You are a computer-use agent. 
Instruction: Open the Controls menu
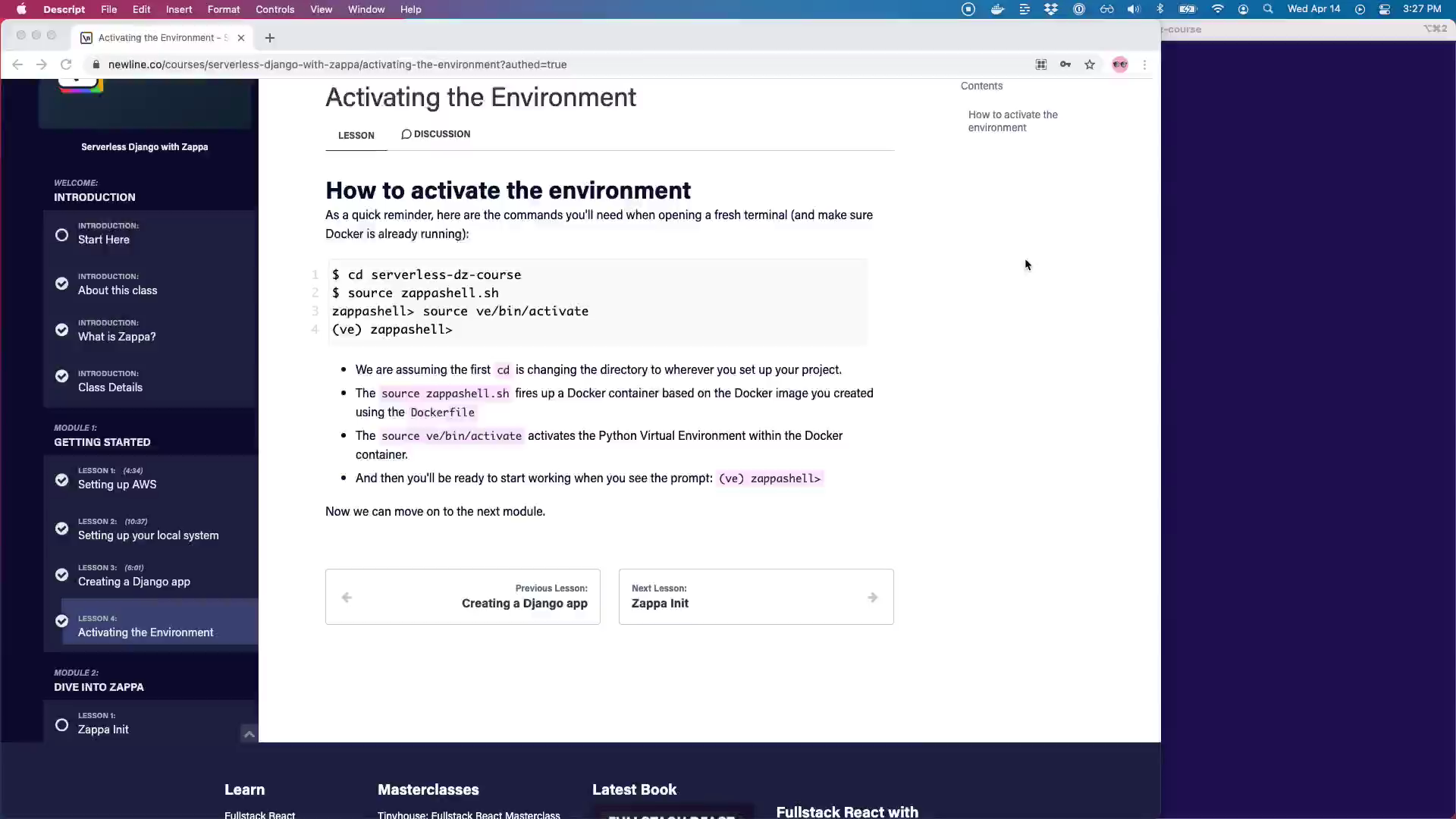click(275, 9)
